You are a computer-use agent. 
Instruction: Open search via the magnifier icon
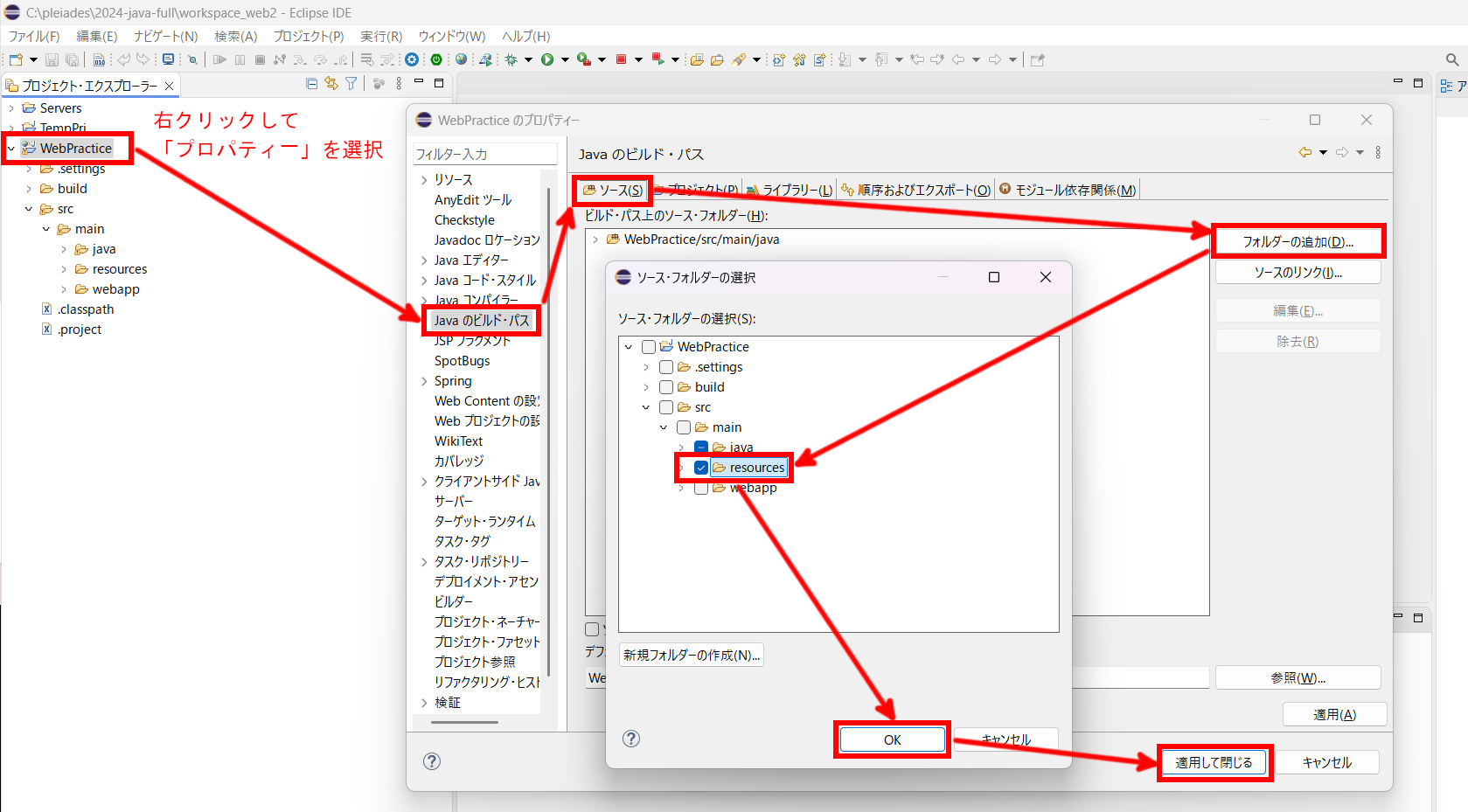[1453, 59]
